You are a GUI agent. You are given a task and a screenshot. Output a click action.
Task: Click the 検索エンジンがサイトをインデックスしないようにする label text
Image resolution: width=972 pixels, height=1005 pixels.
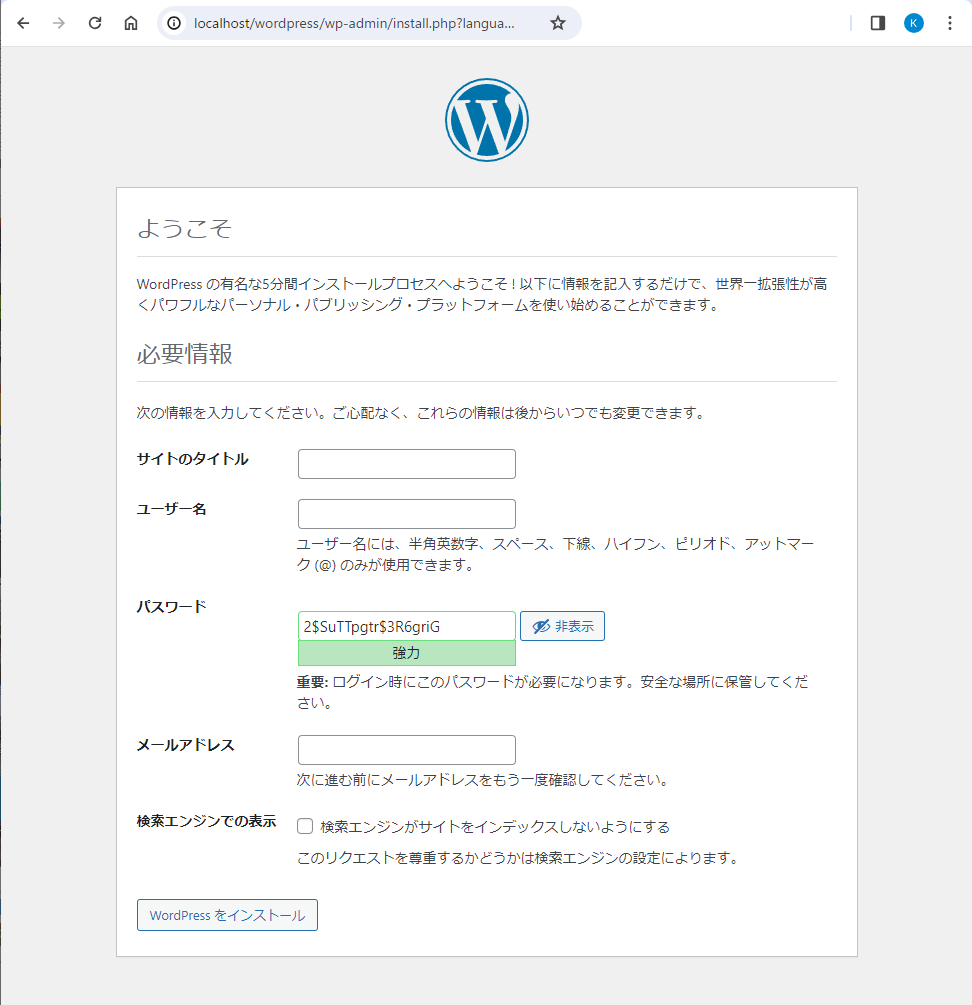pyautogui.click(x=495, y=827)
